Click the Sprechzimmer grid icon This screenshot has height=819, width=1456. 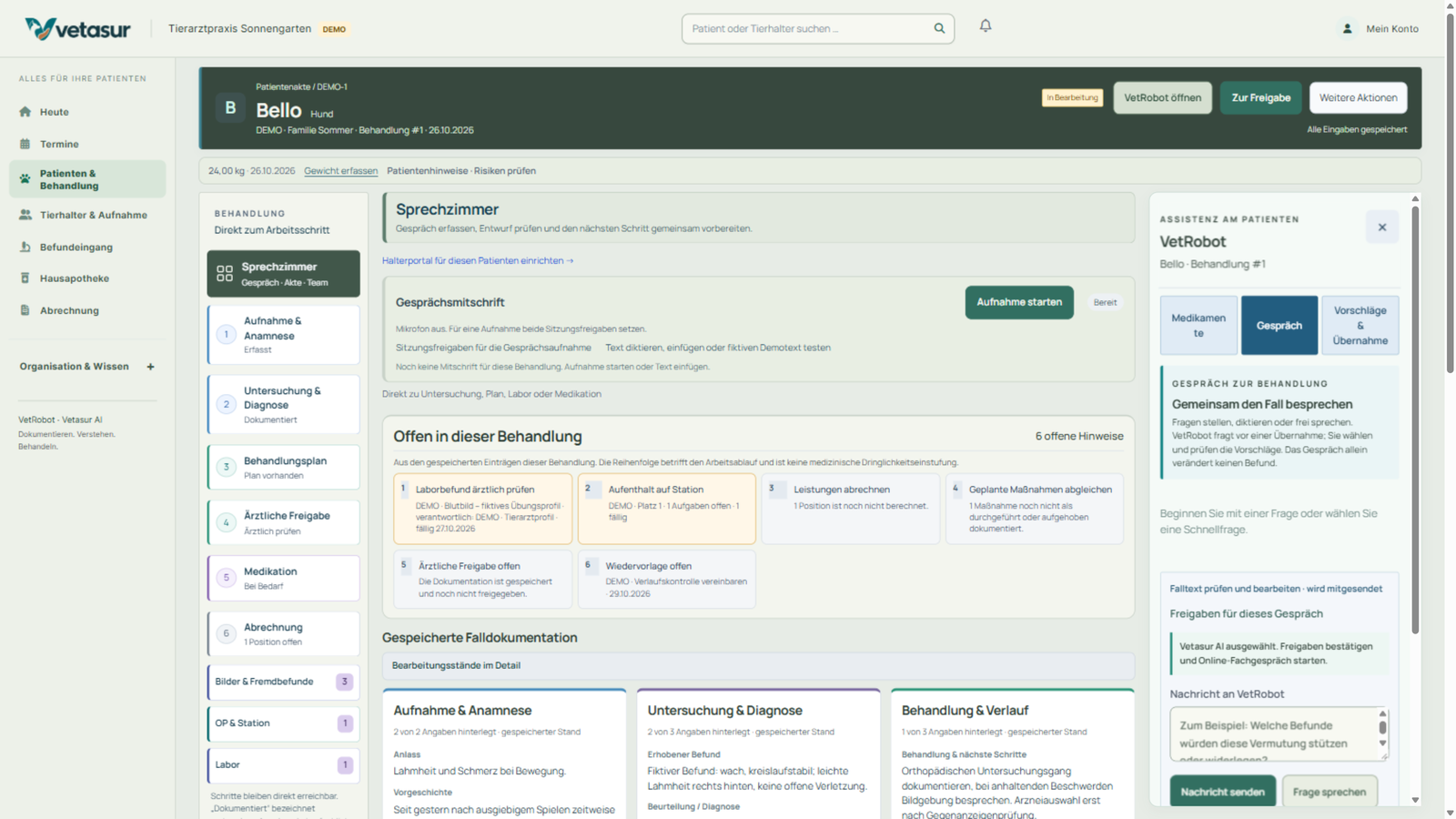pyautogui.click(x=225, y=274)
